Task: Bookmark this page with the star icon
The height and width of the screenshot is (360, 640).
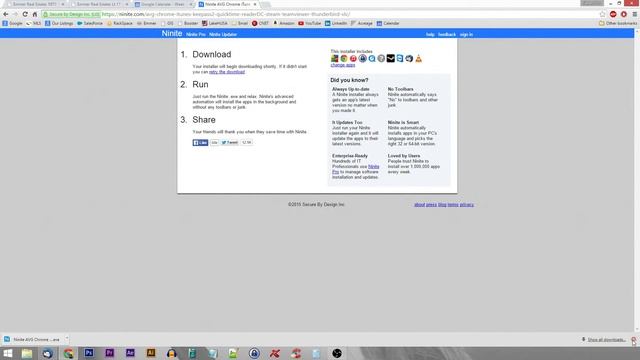Action: tap(602, 14)
